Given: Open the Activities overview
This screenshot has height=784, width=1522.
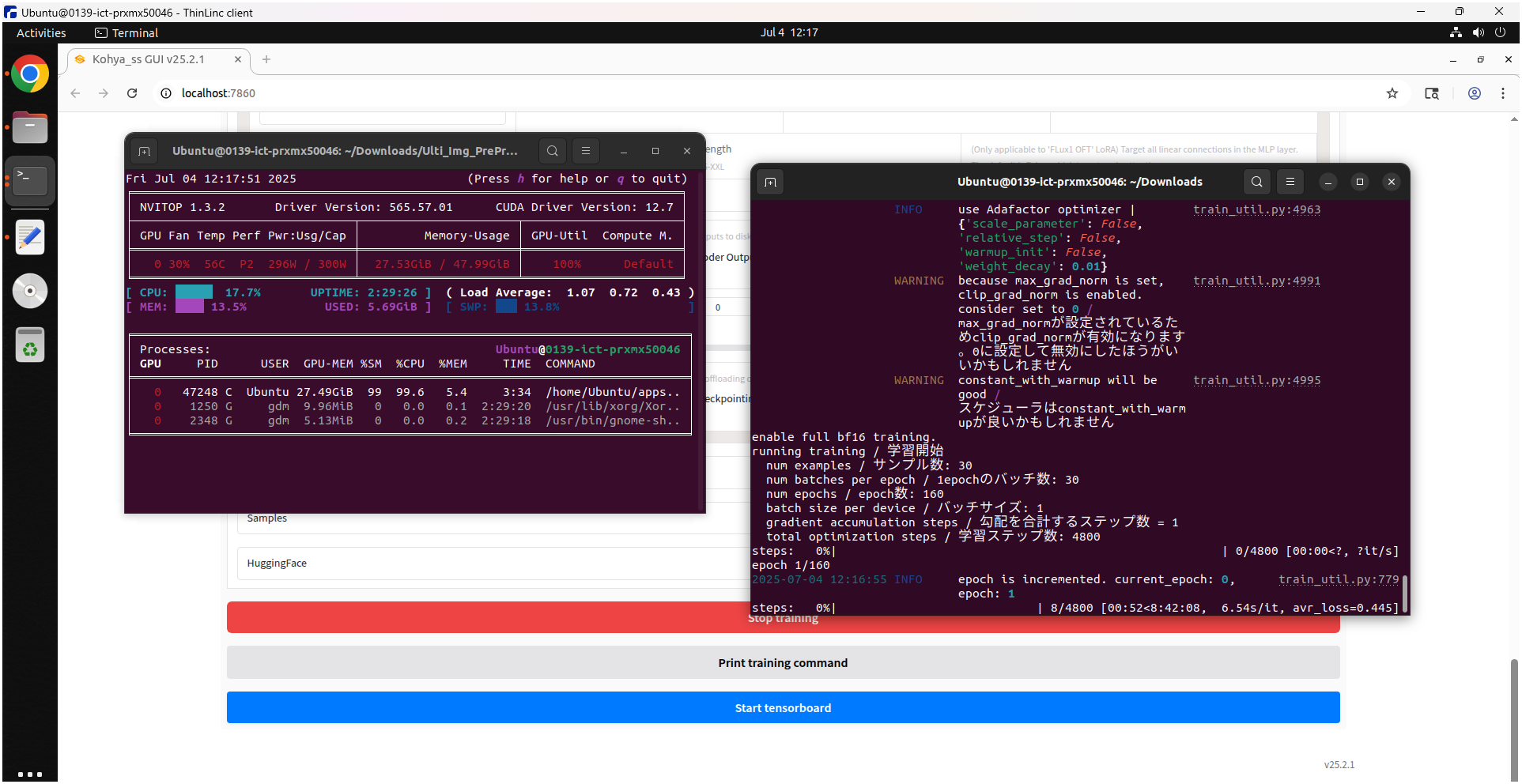Looking at the screenshot, I should point(41,32).
